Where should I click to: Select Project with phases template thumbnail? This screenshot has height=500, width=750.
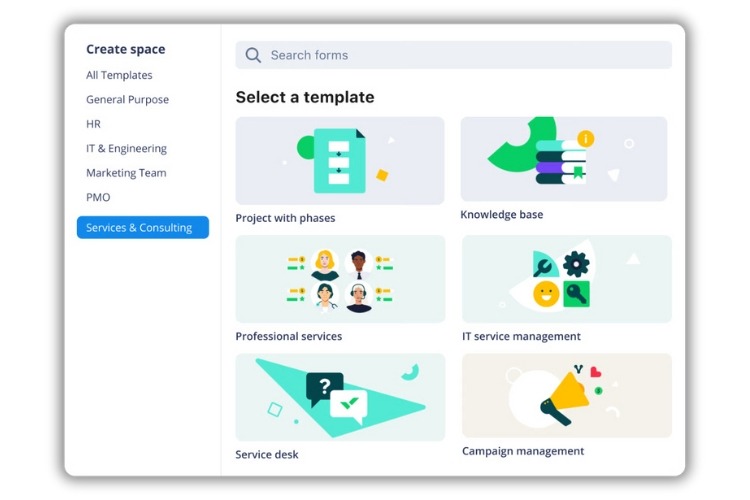pyautogui.click(x=340, y=161)
